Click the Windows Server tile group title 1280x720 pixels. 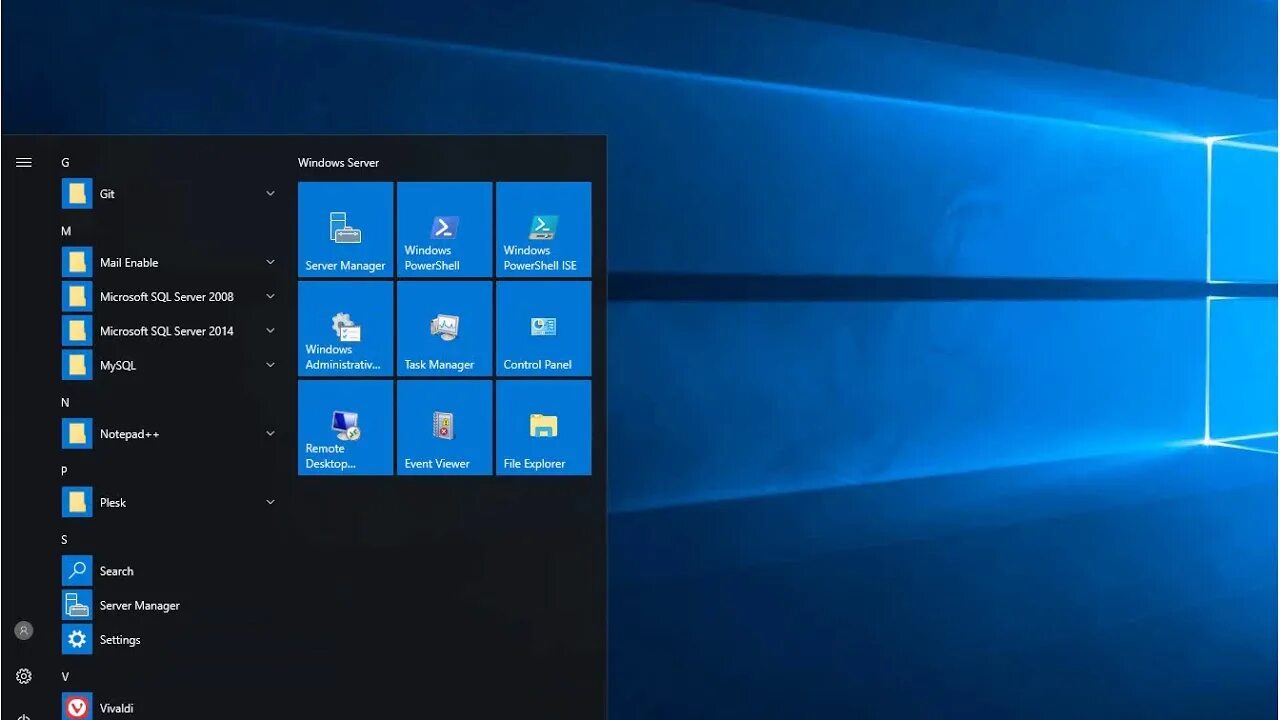click(x=338, y=162)
